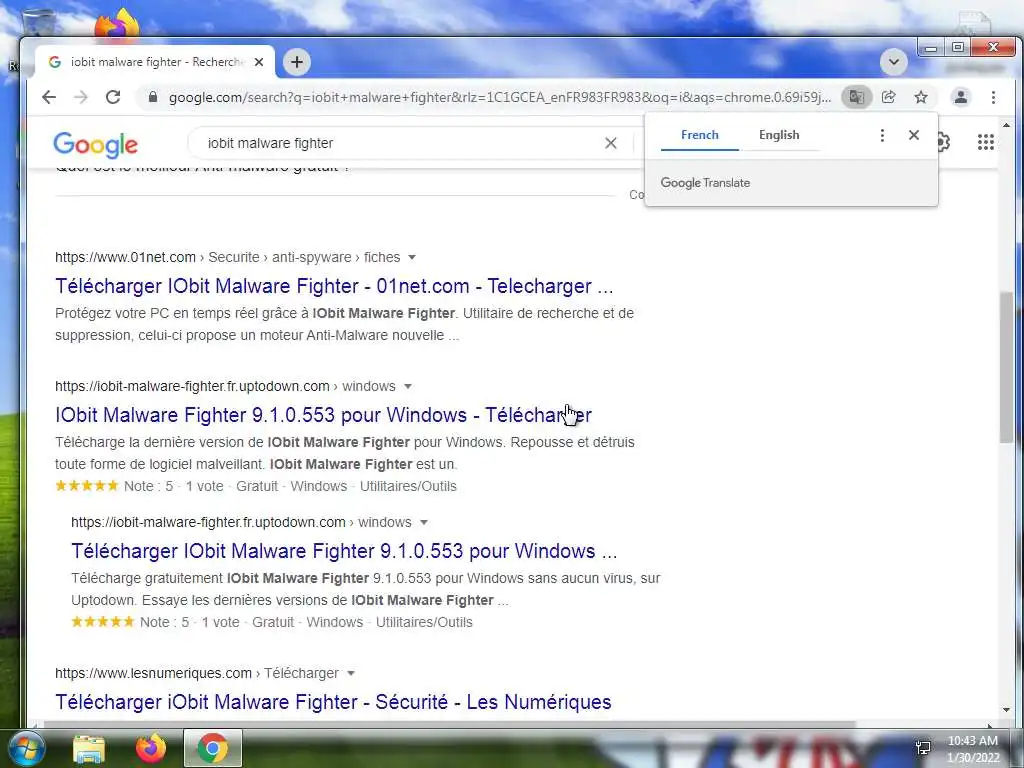Share this page using the share icon
Screen dimensions: 1024x768
[x=888, y=97]
